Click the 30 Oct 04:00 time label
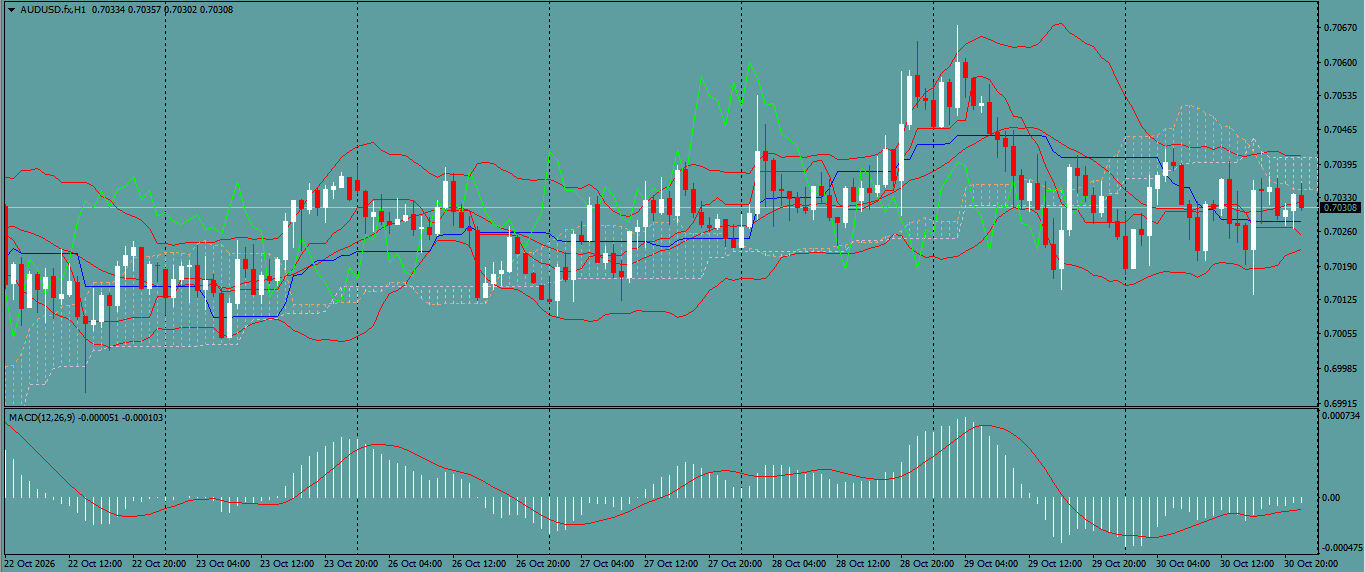The width and height of the screenshot is (1365, 572). tap(1183, 564)
